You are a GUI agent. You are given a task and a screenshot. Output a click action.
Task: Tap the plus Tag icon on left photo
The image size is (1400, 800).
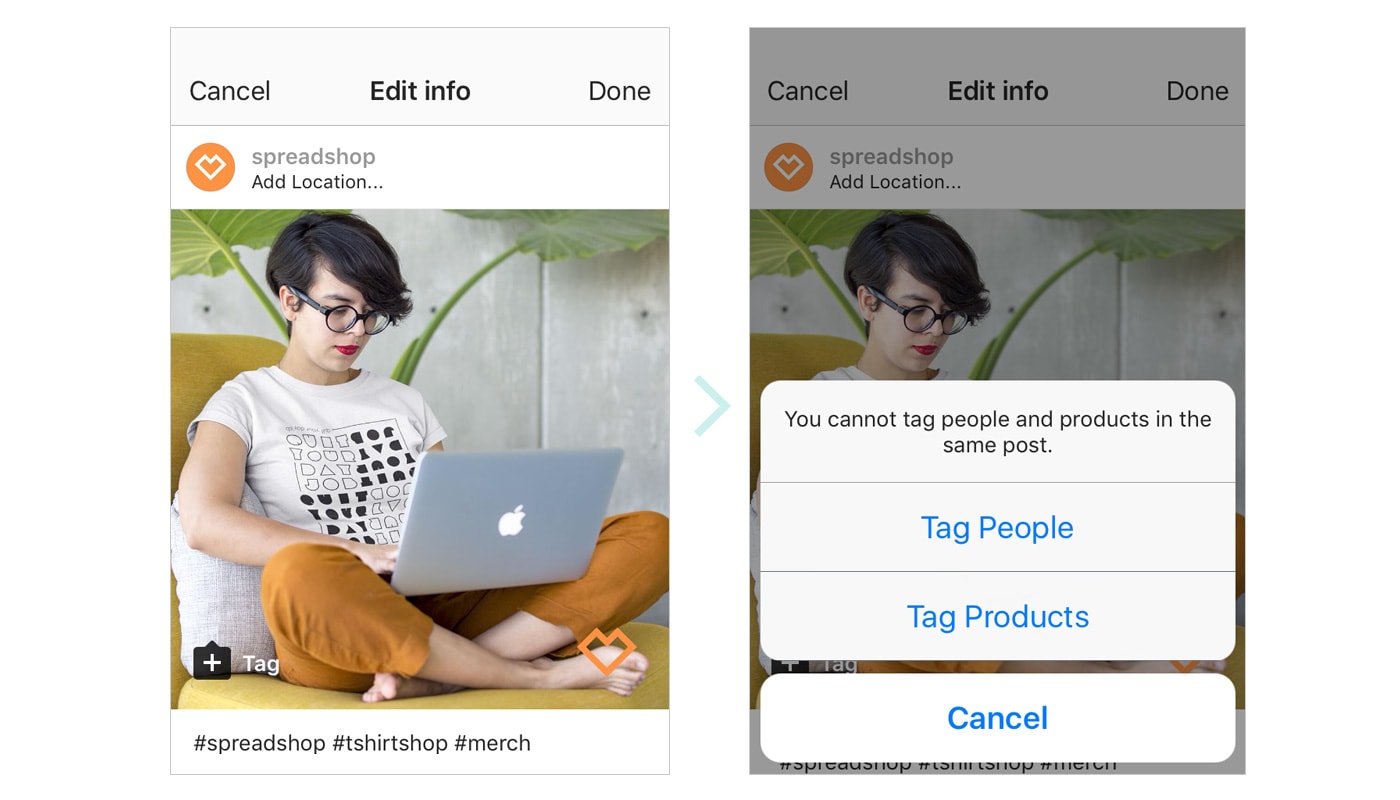point(212,662)
